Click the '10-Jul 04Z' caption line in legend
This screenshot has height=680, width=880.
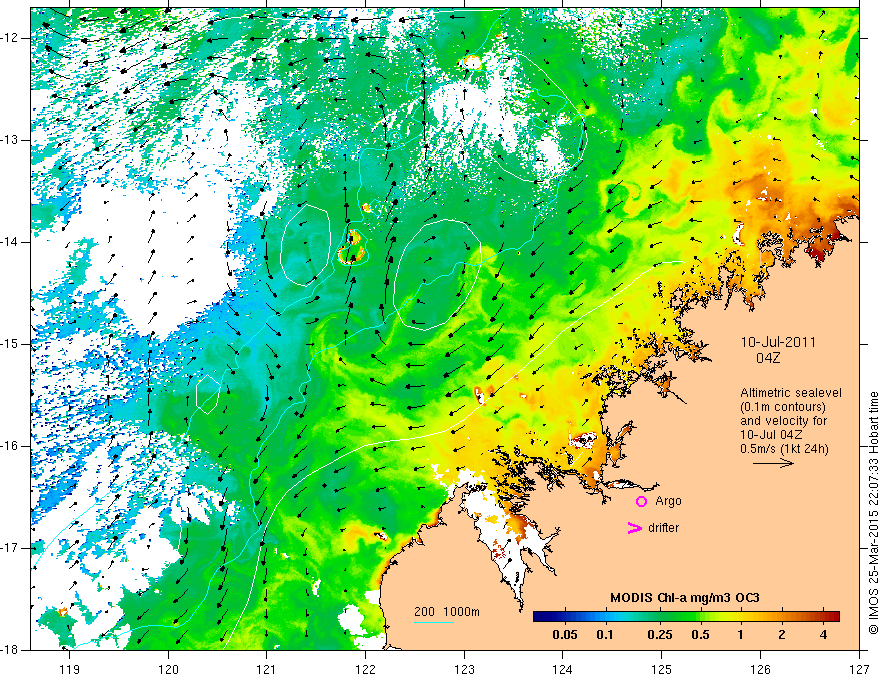771,435
